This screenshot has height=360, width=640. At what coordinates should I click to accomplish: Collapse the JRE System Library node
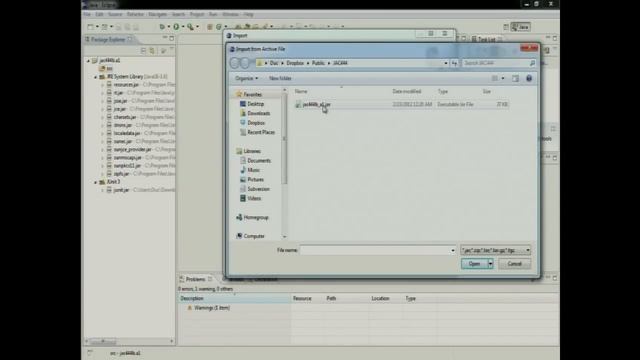click(96, 77)
